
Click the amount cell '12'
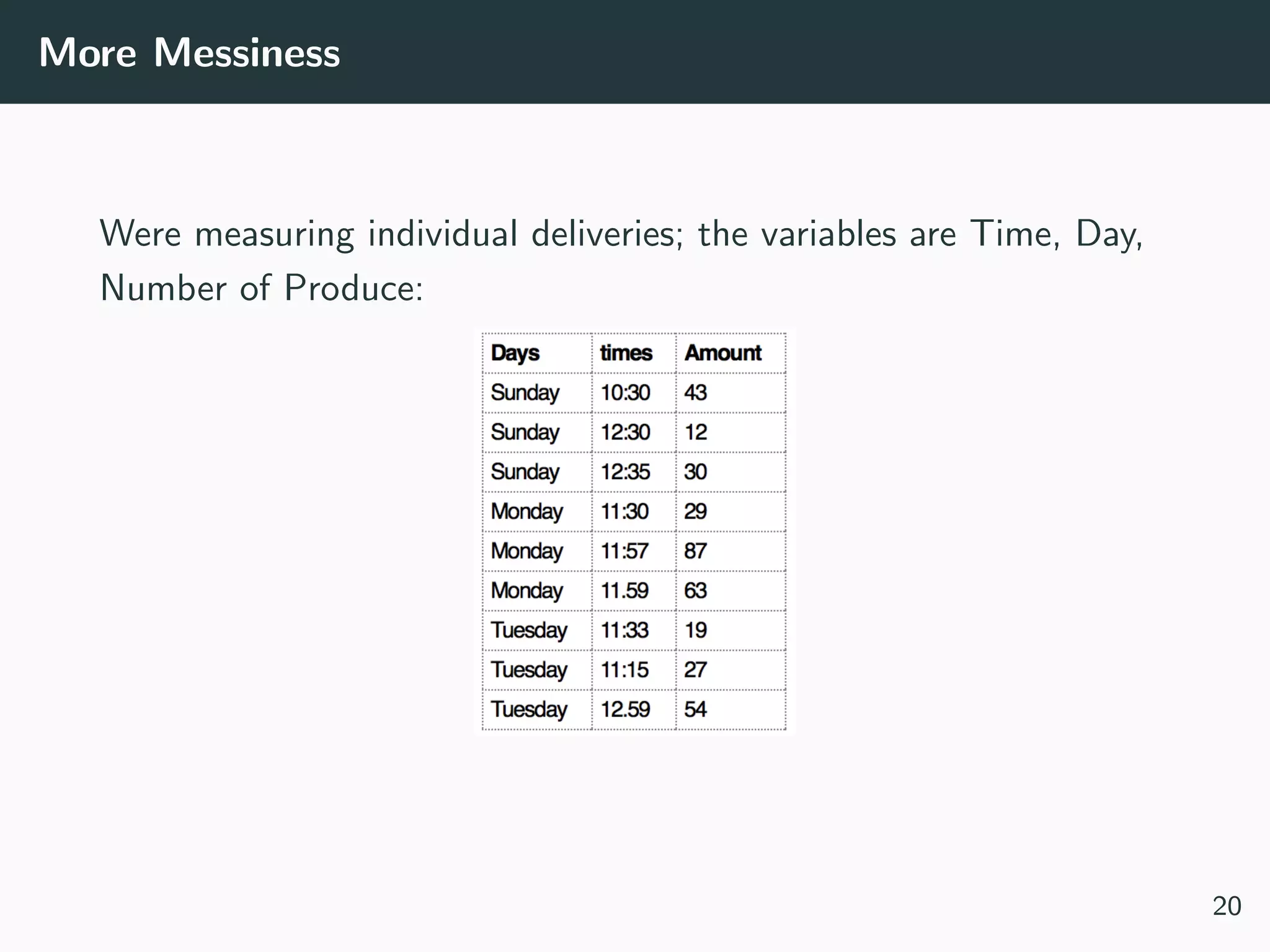tap(731, 433)
